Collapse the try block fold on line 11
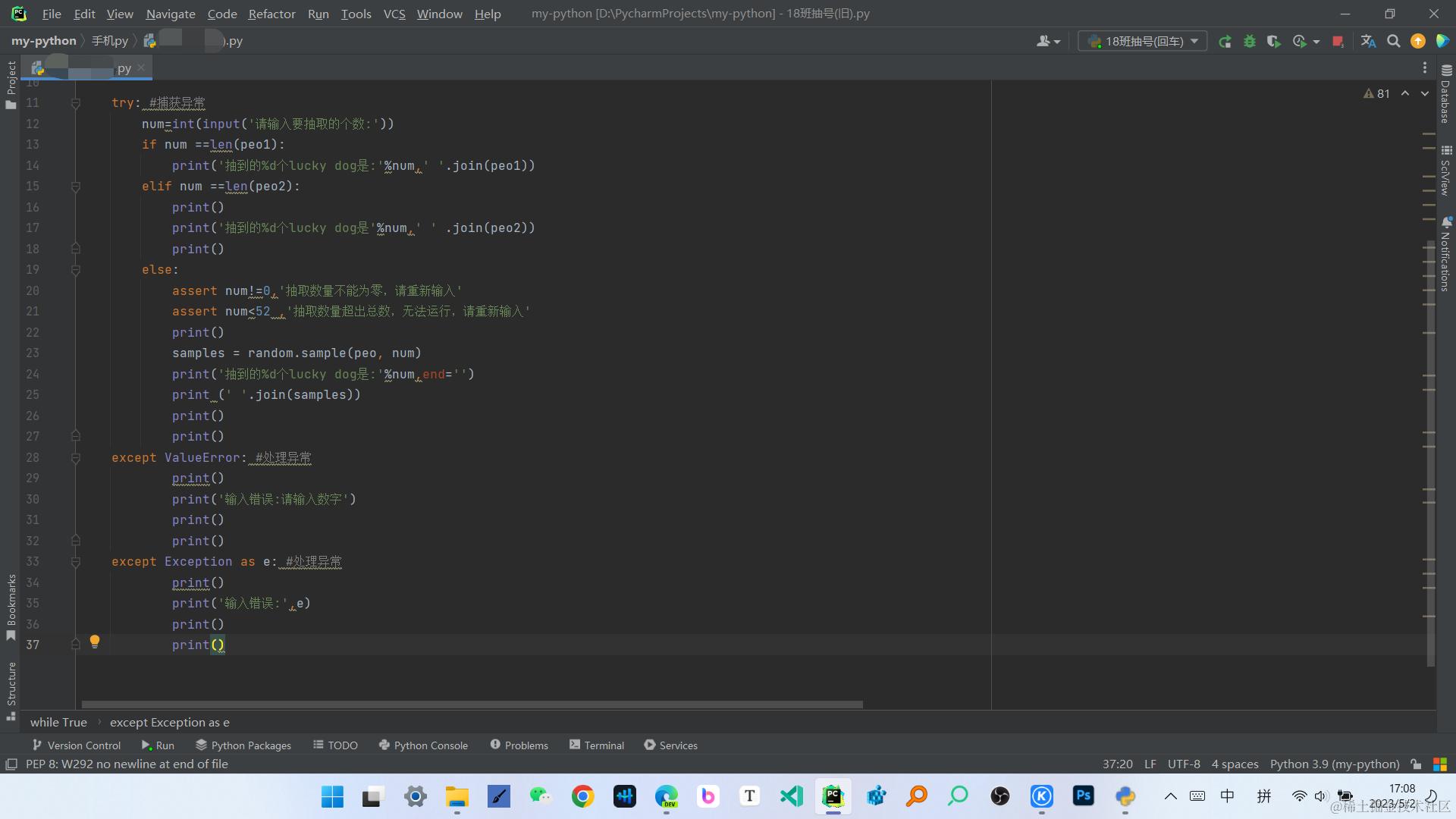 [x=76, y=103]
